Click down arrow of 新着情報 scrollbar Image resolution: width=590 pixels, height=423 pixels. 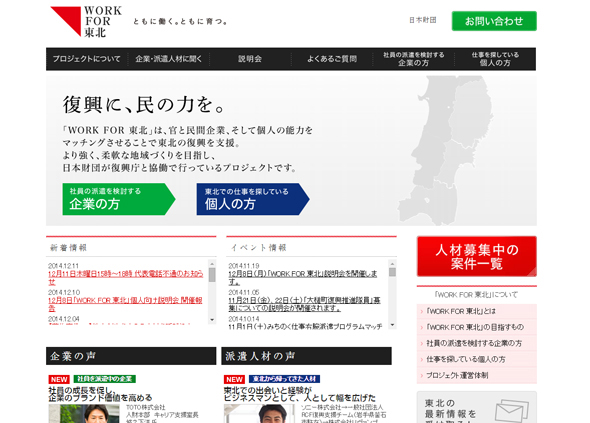212,320
